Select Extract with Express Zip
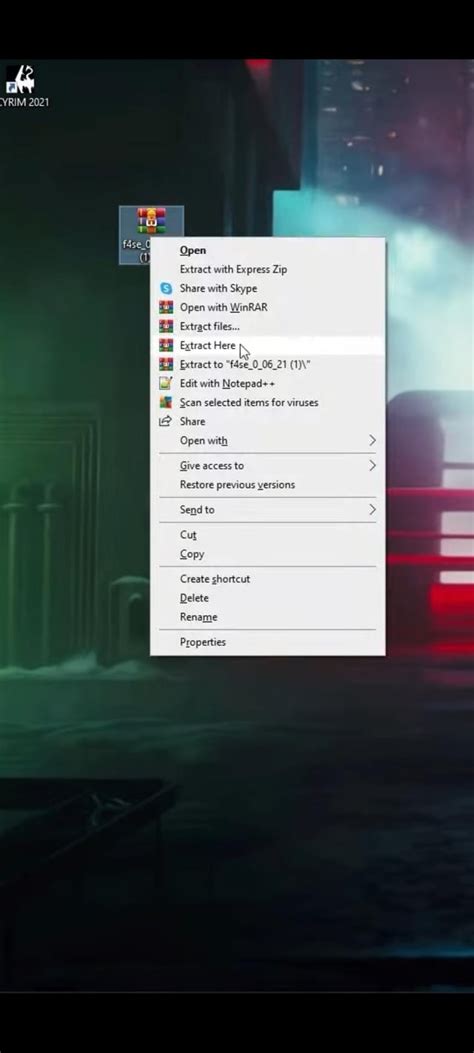The height and width of the screenshot is (1053, 474). [233, 269]
